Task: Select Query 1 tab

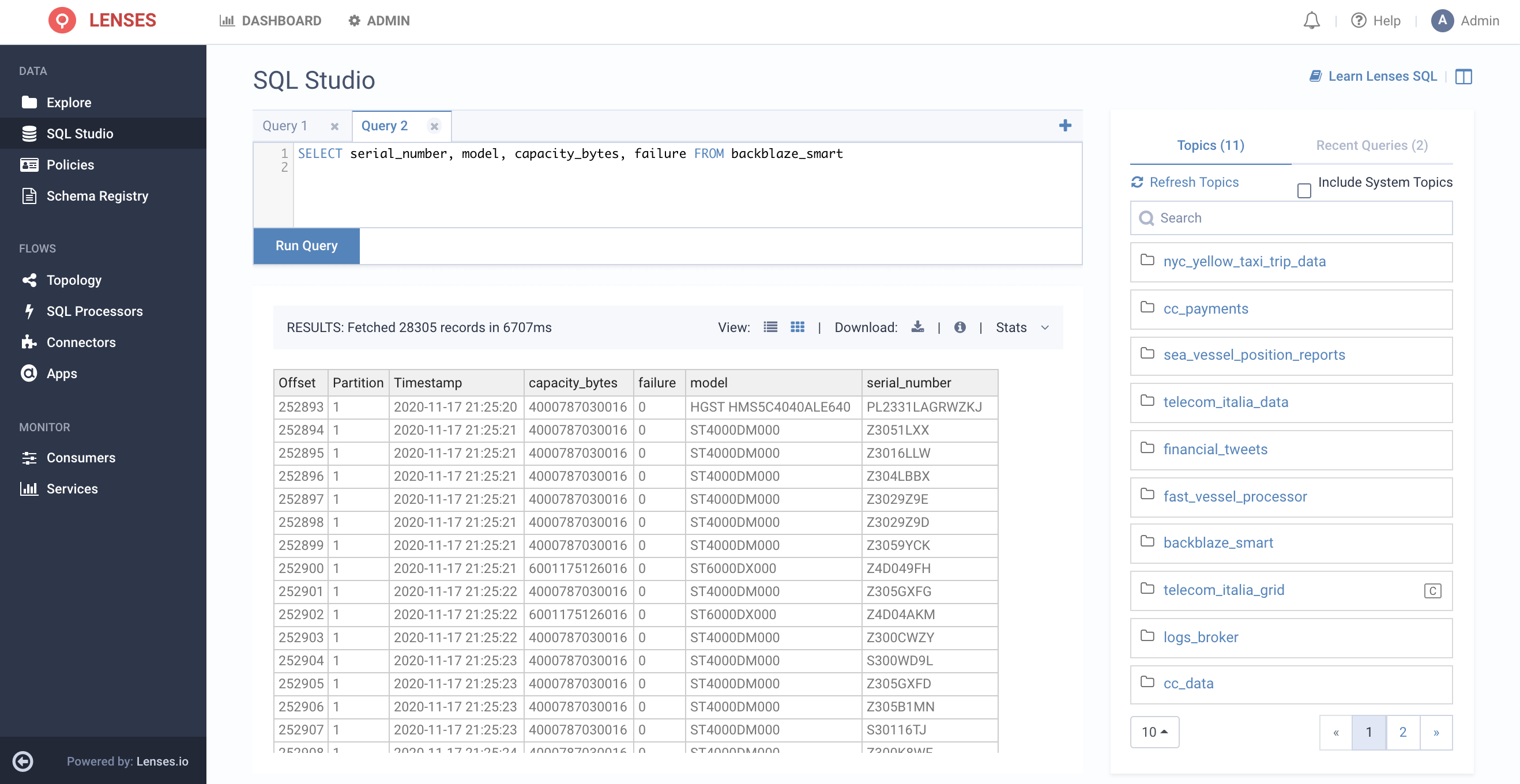Action: tap(285, 125)
